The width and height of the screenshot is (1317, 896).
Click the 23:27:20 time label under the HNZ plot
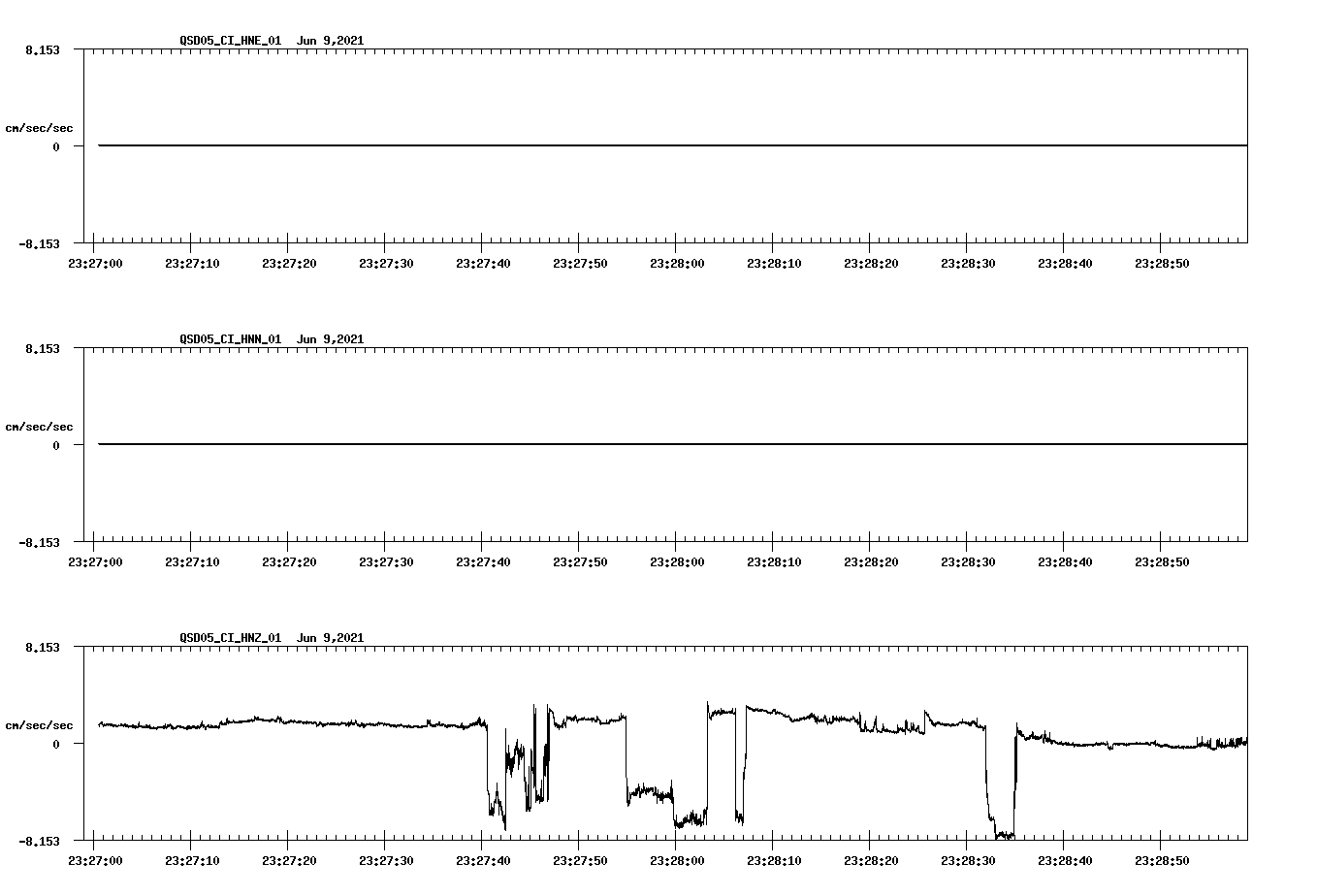289,861
